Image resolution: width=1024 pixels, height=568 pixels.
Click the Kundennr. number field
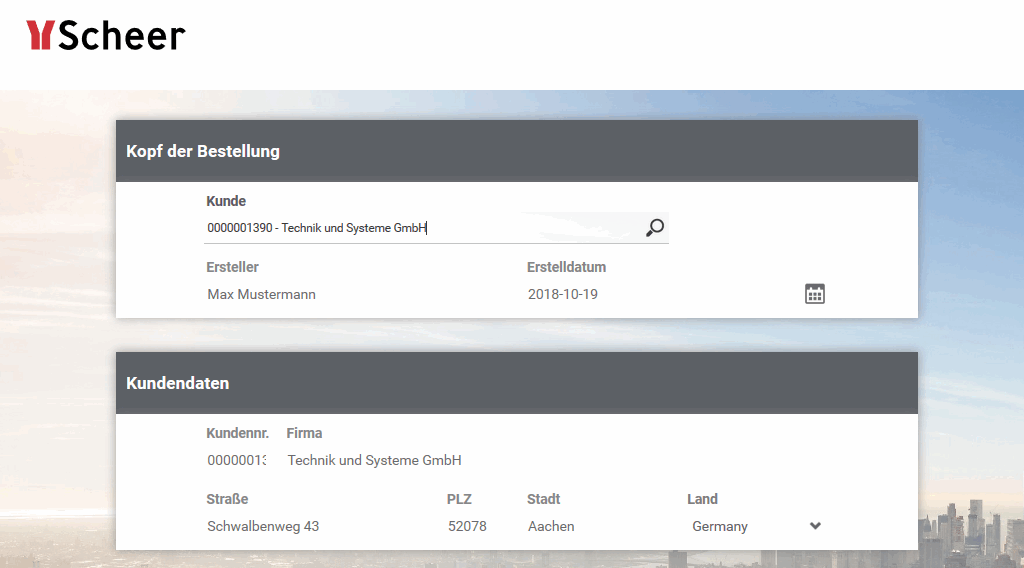[236, 460]
